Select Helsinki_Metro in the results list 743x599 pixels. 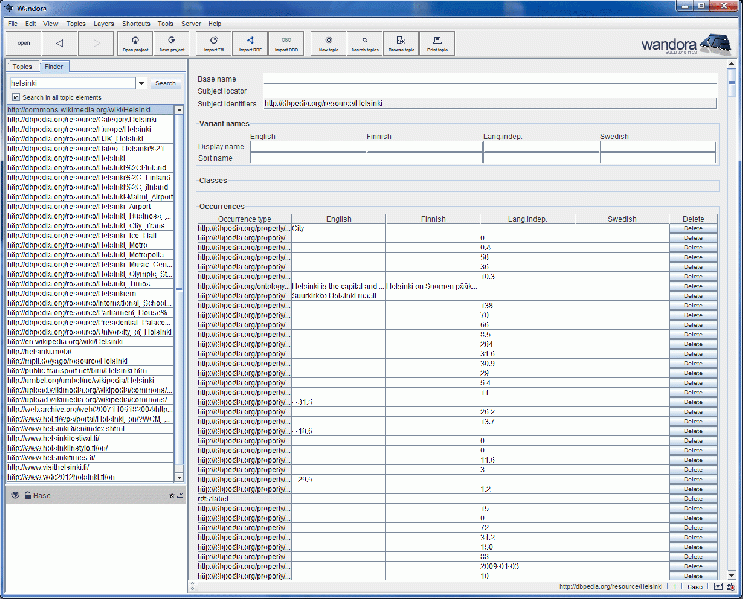point(77,243)
